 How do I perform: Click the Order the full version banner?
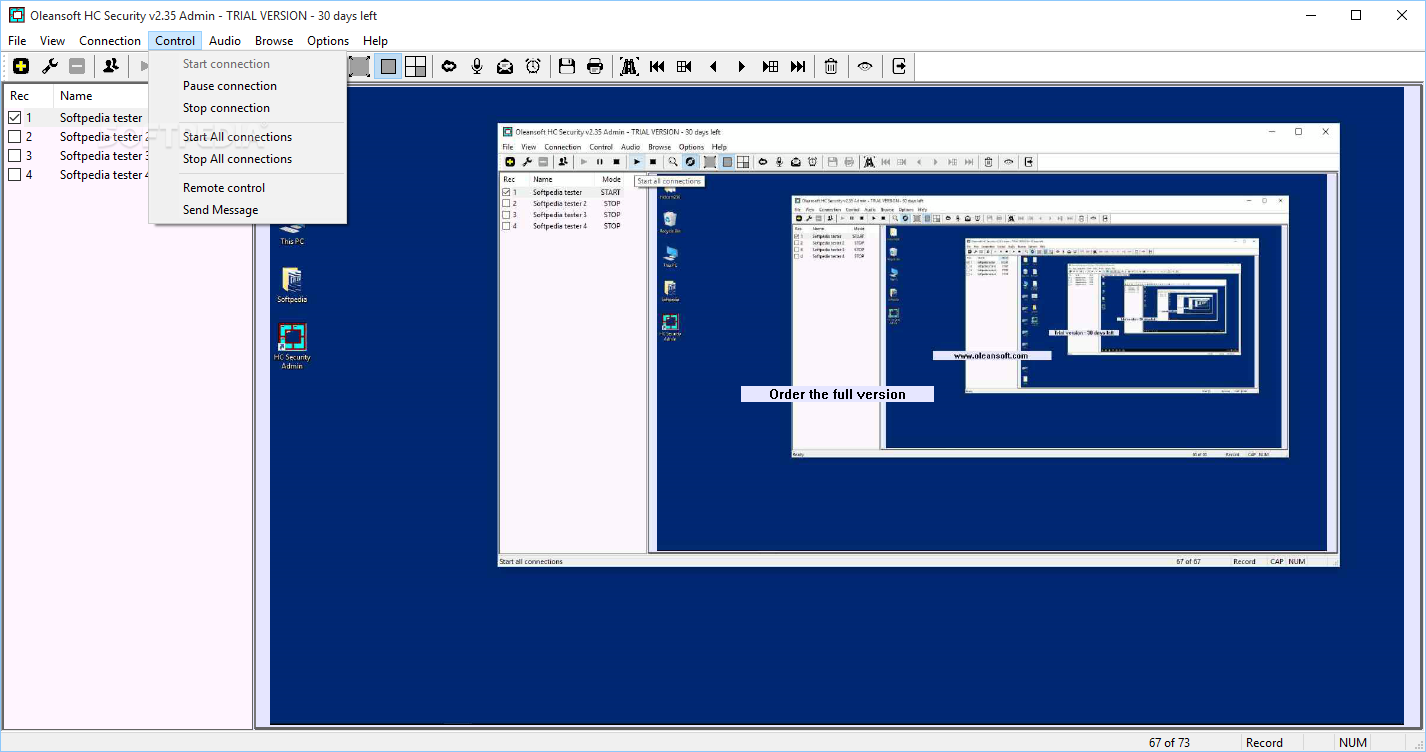point(837,394)
